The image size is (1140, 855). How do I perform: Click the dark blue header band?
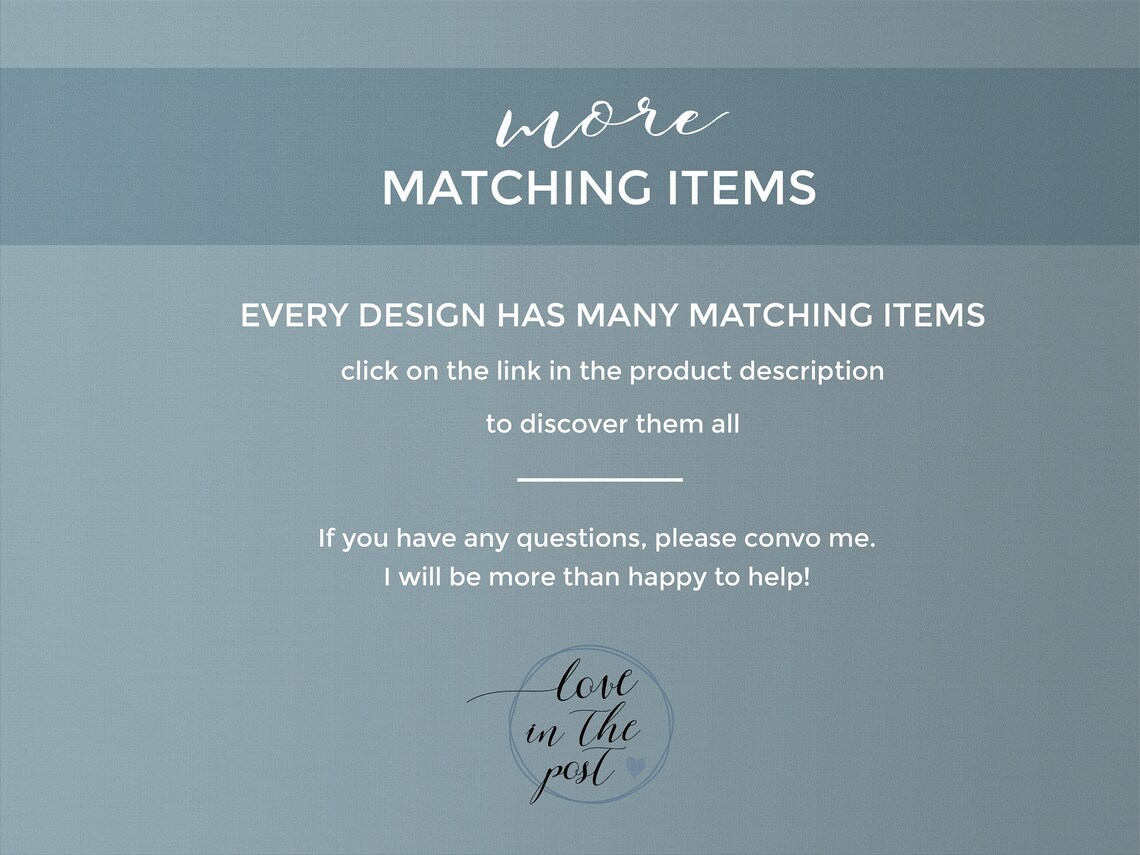[570, 156]
